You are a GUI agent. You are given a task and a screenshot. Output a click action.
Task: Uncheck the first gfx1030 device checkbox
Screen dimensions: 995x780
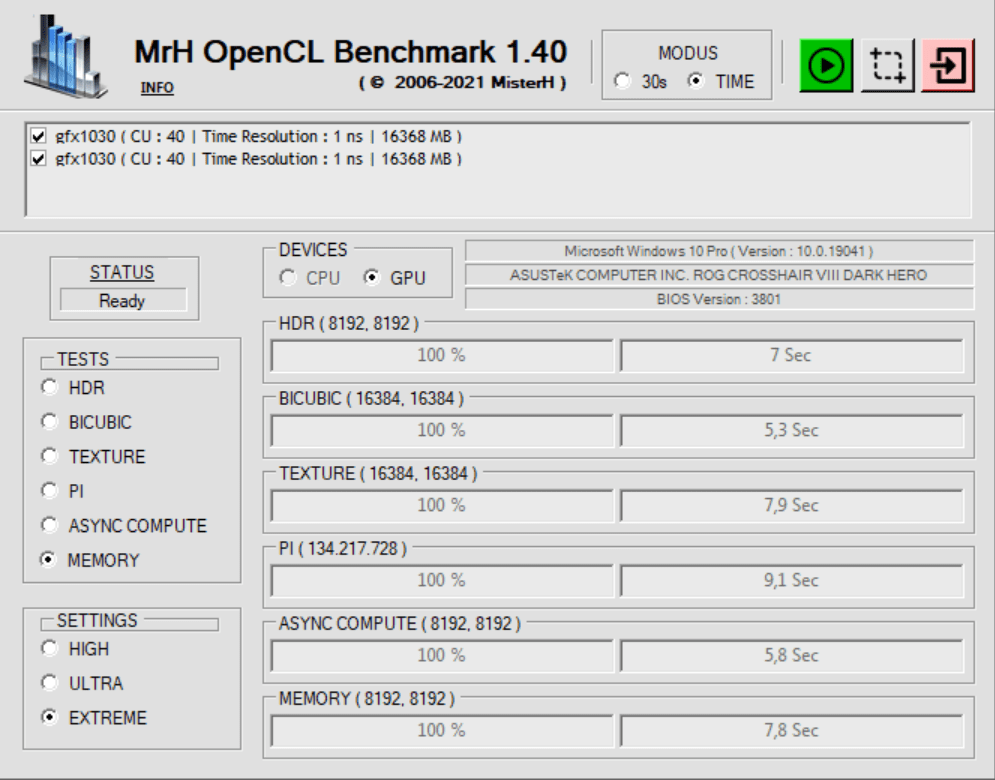pos(38,136)
